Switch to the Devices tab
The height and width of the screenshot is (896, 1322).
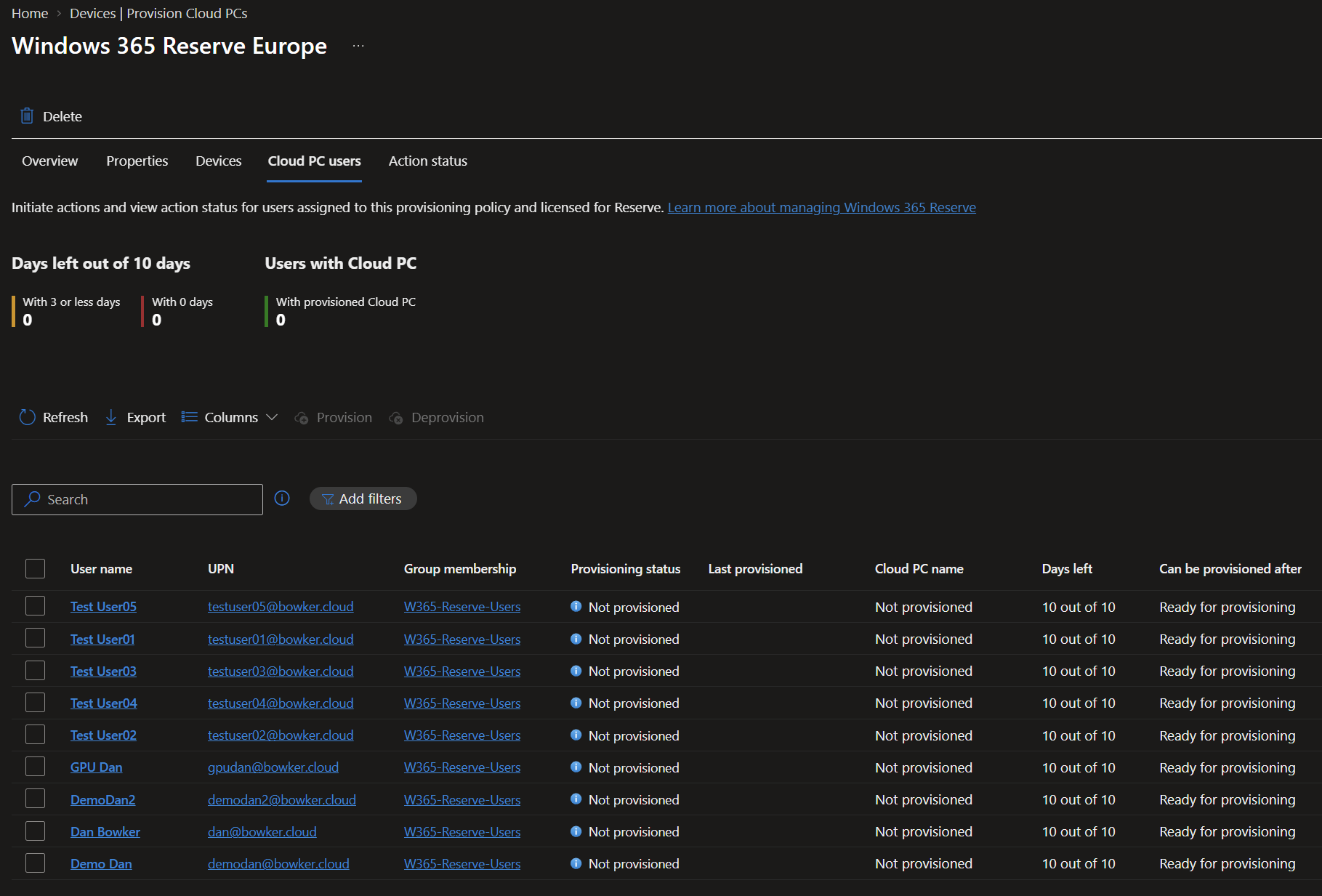(218, 161)
